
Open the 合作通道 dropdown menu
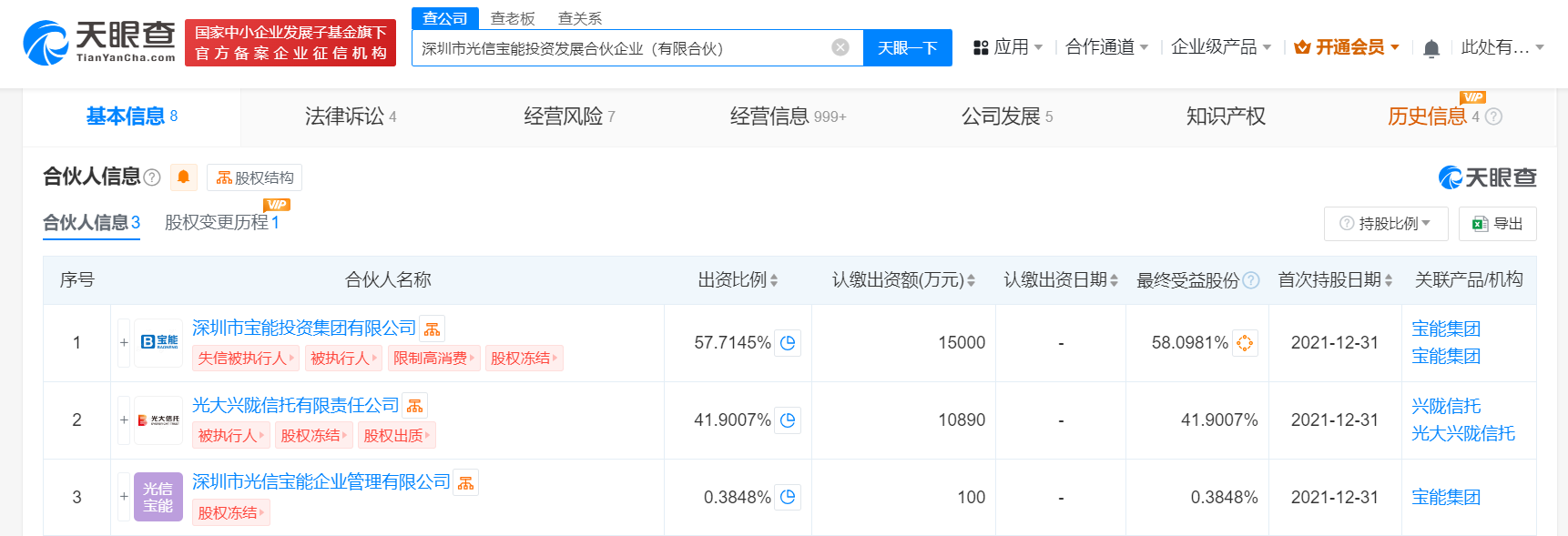(x=1107, y=47)
